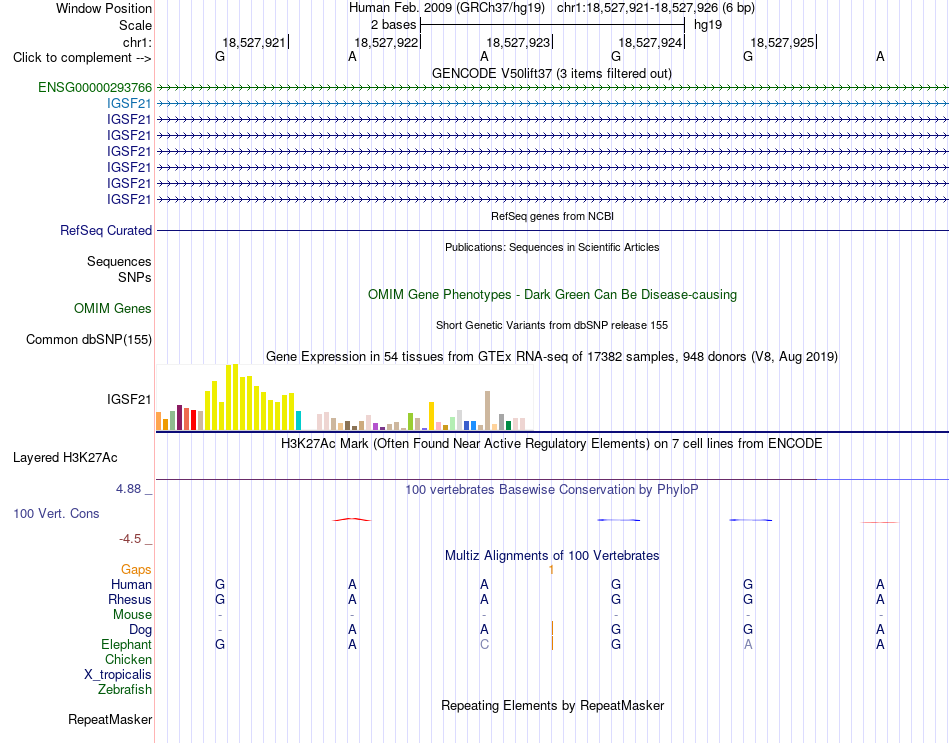The width and height of the screenshot is (950, 743).
Task: Click the Common dbSNP(155) label
Action: pyautogui.click(x=88, y=339)
